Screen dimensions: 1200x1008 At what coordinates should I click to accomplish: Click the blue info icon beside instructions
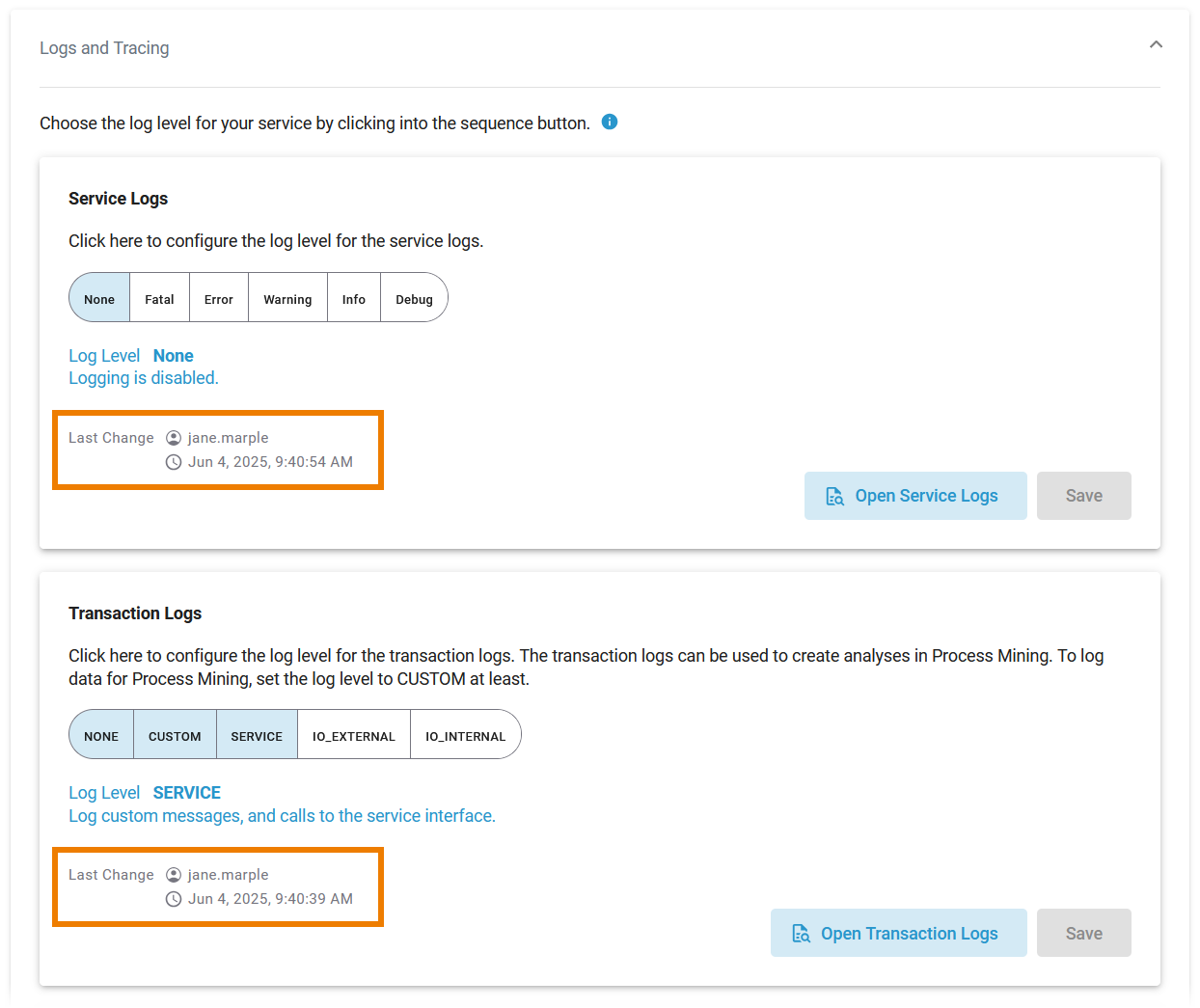pos(610,122)
